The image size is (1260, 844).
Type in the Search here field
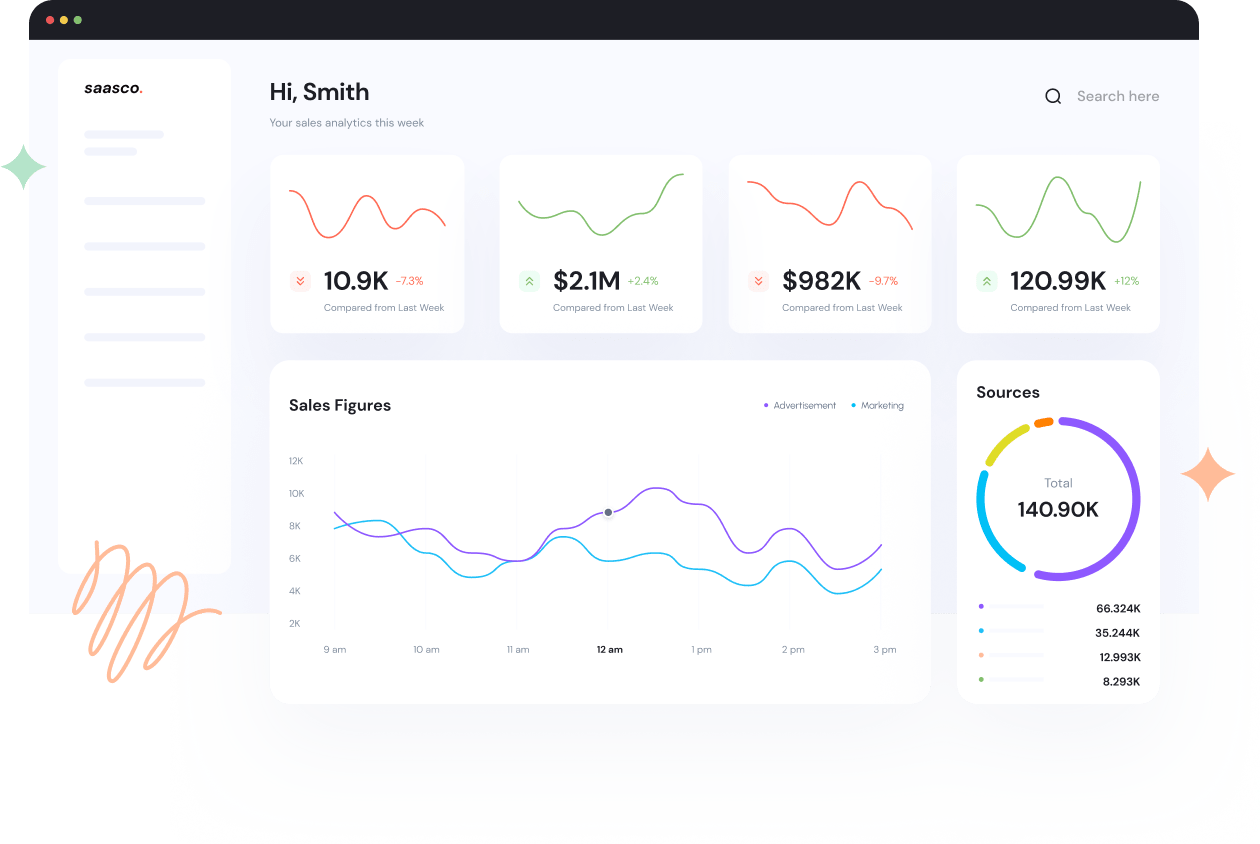(x=1117, y=97)
